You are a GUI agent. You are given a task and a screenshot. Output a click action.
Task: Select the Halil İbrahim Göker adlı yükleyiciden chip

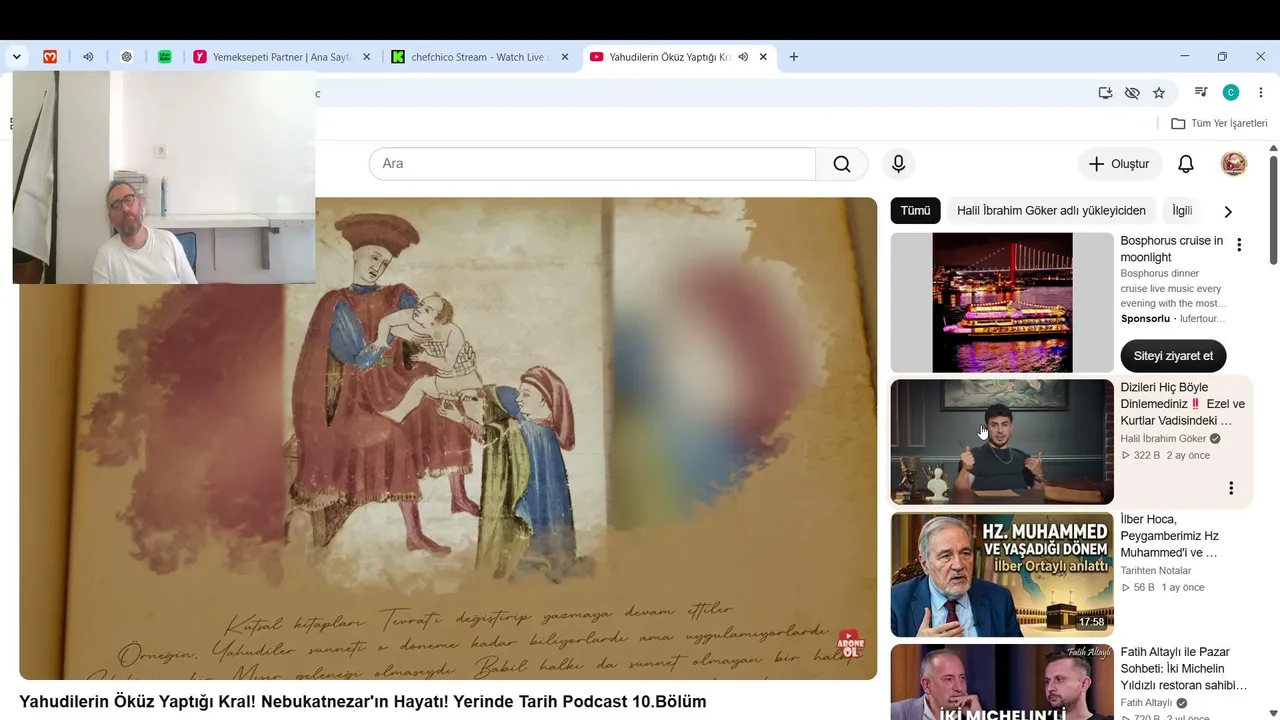(1051, 211)
